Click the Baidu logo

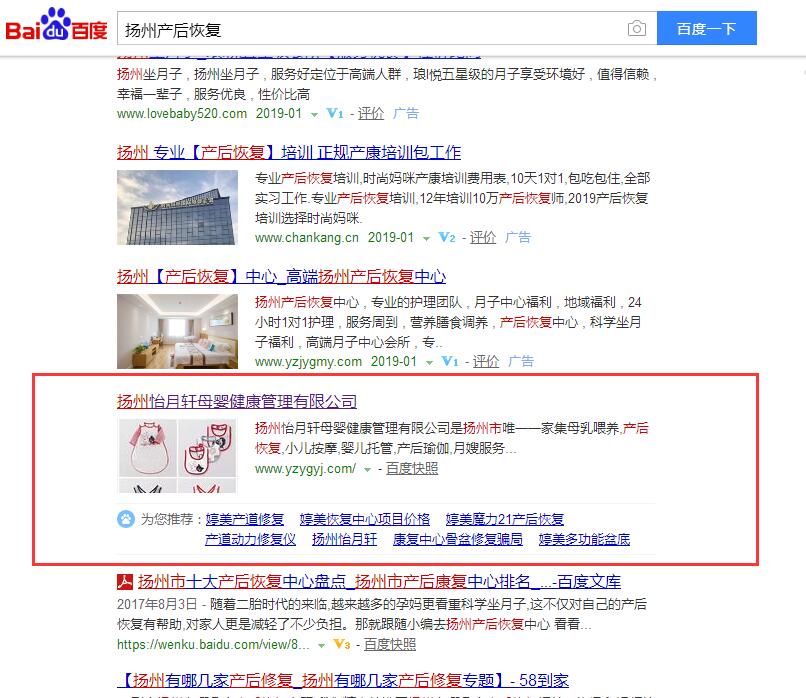56,25
